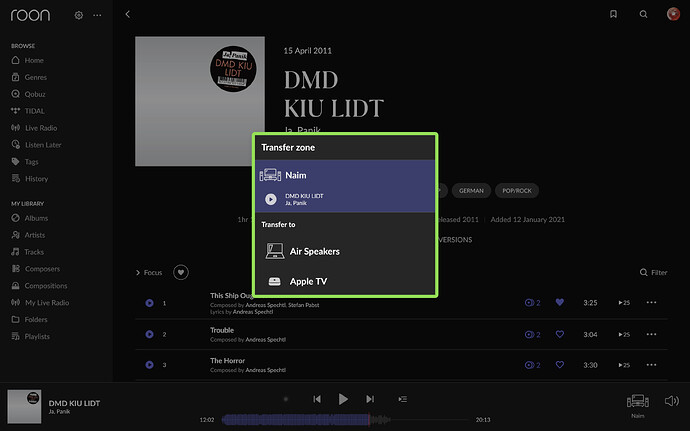Open Roon settings gear icon

pyautogui.click(x=79, y=15)
